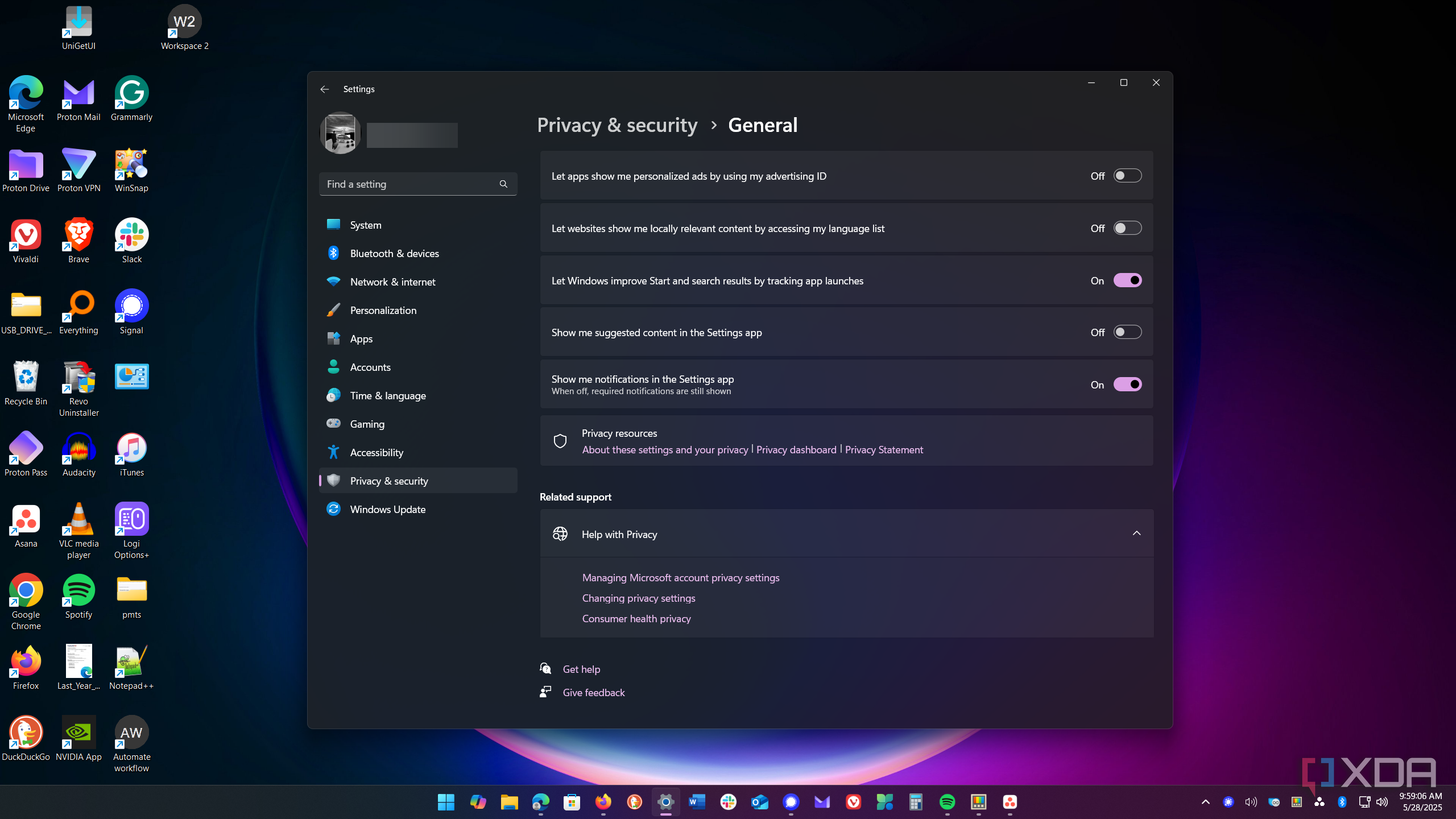Open the Privacy dashboard link
This screenshot has height=819, width=1456.
(x=796, y=450)
